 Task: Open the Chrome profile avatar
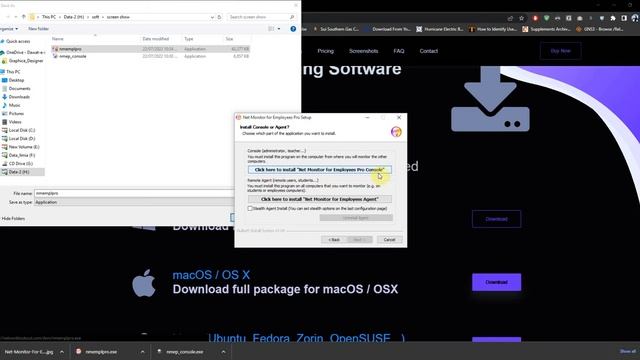point(635,18)
